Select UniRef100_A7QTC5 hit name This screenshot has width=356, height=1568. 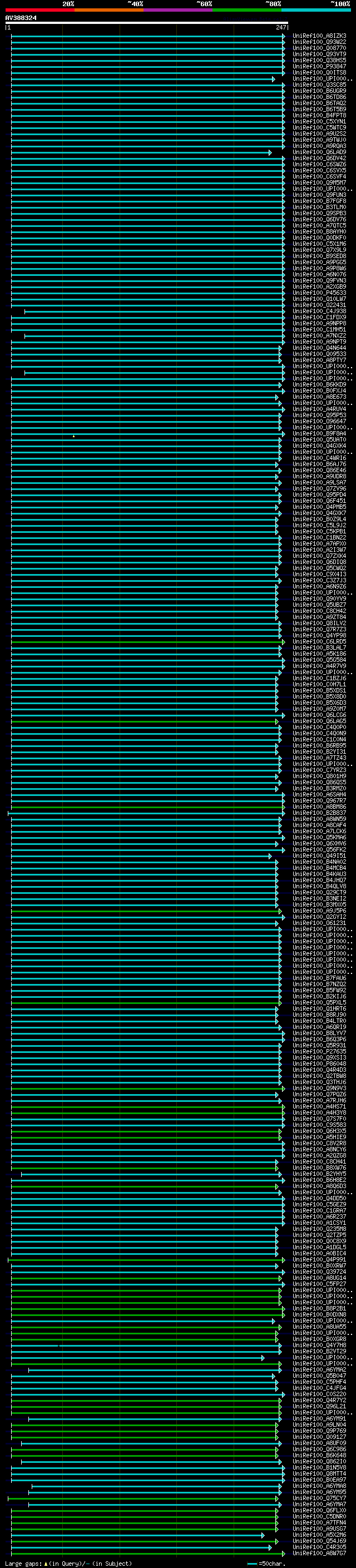(x=319, y=226)
